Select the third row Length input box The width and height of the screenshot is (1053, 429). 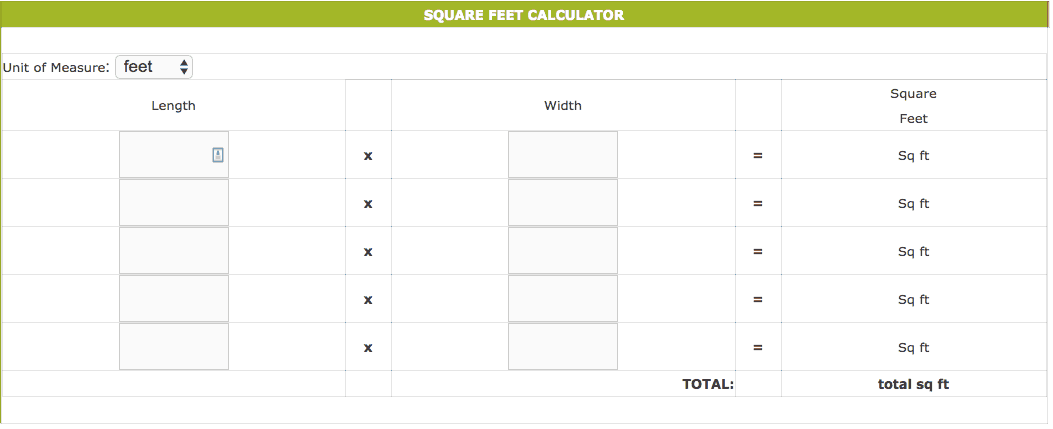tap(173, 251)
